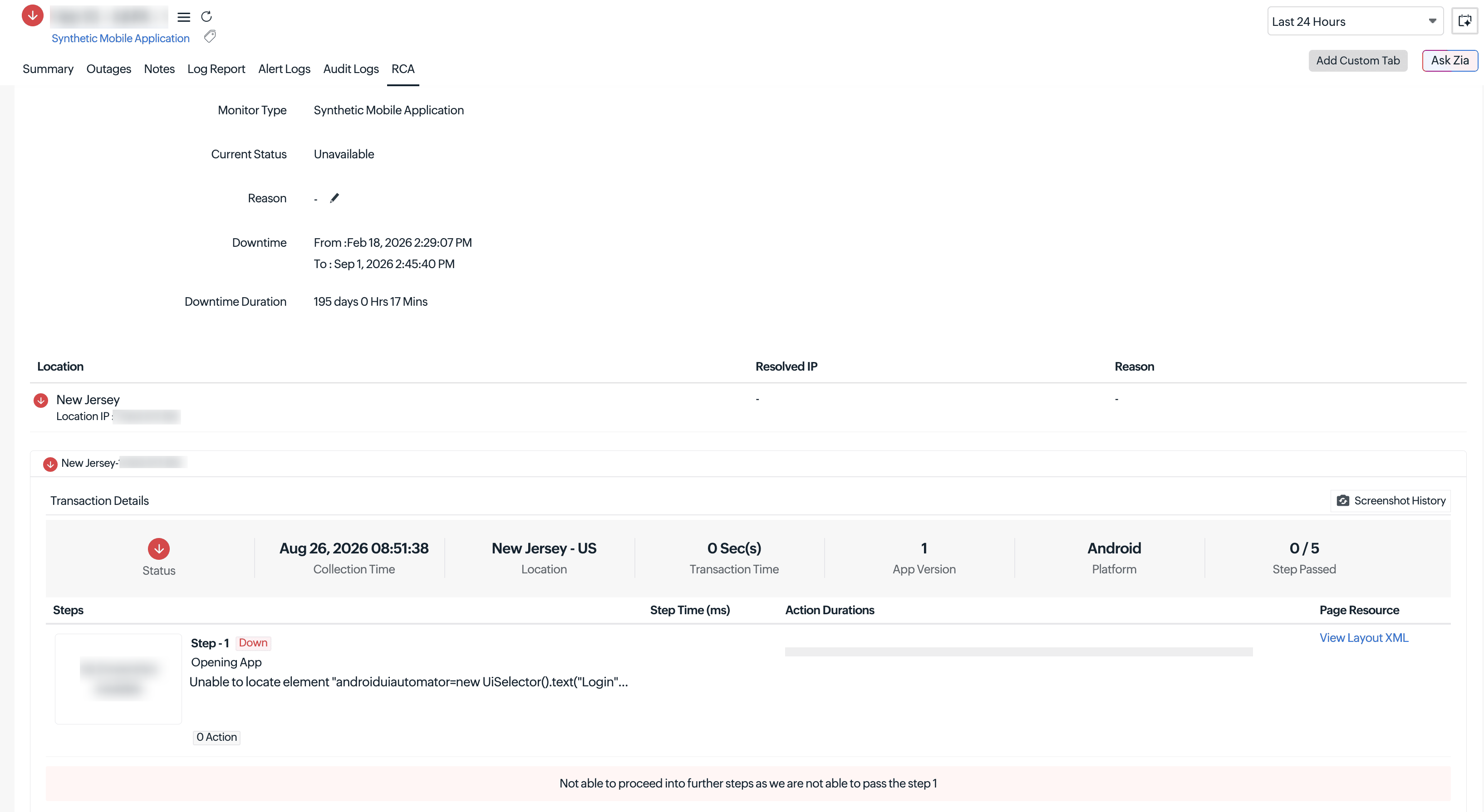Open the Step-1 screenshot thumbnail
Screen dimensions: 1484x812
point(118,678)
